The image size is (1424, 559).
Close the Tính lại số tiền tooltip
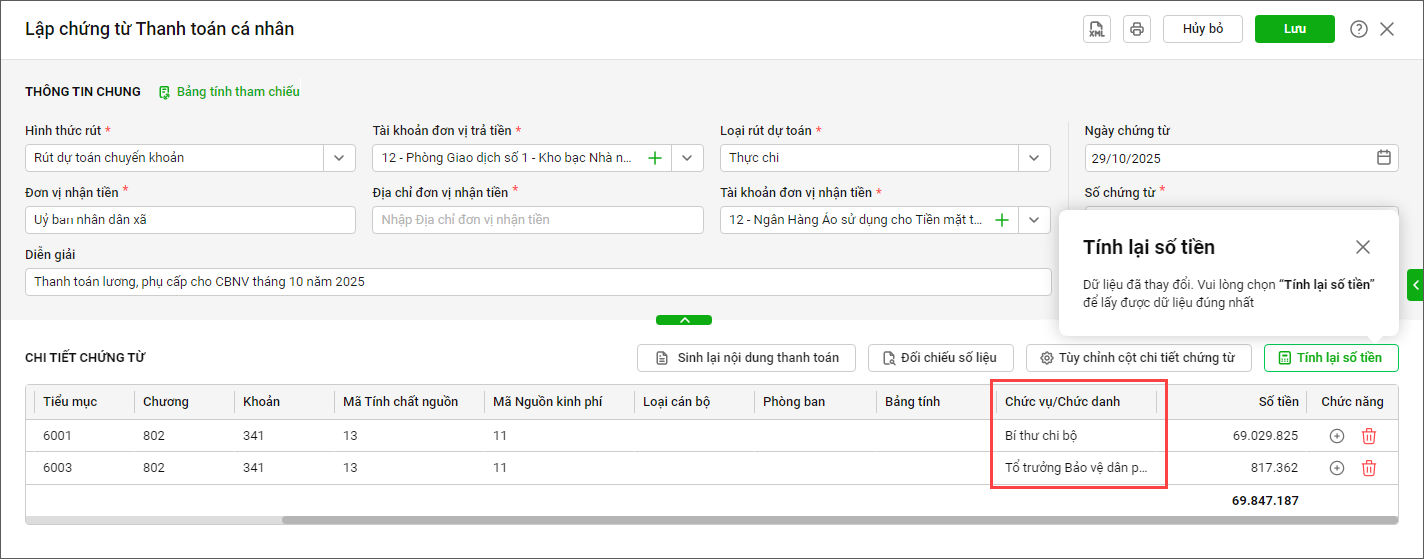click(x=1363, y=247)
